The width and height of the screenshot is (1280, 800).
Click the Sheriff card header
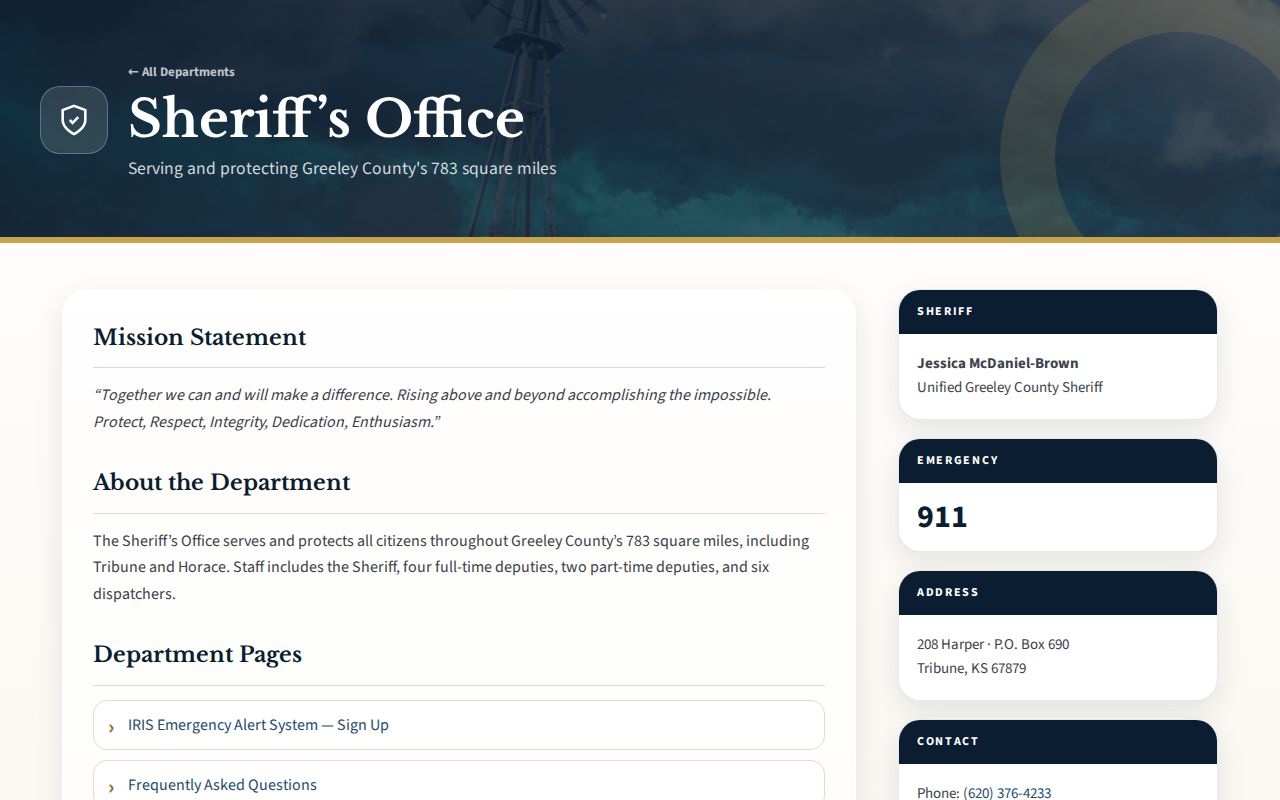tap(1058, 312)
